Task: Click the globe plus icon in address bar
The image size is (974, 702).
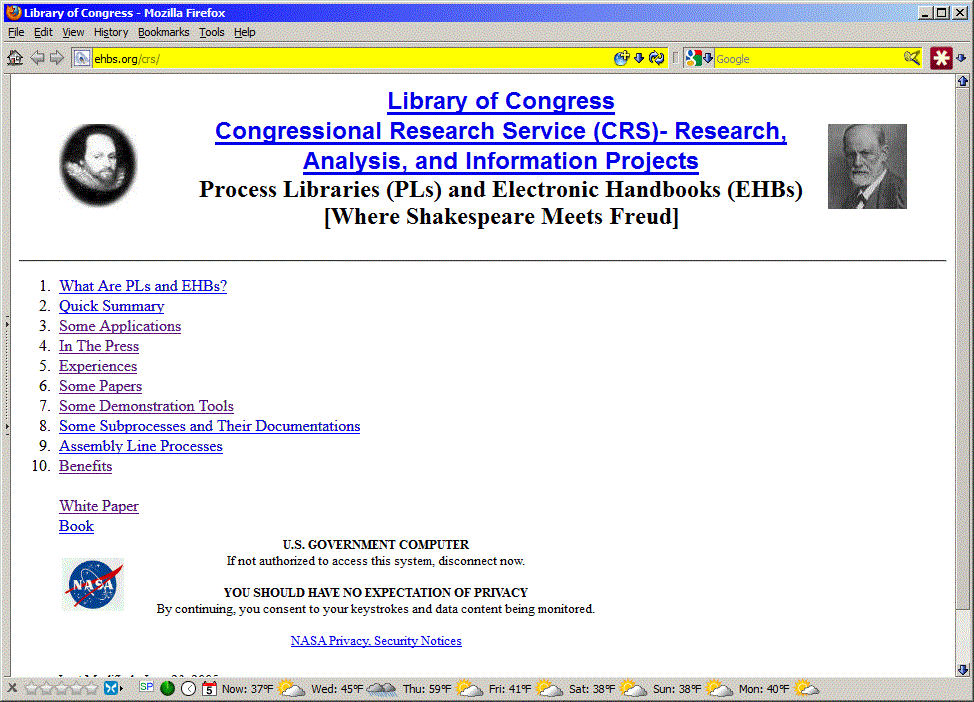Action: [621, 58]
